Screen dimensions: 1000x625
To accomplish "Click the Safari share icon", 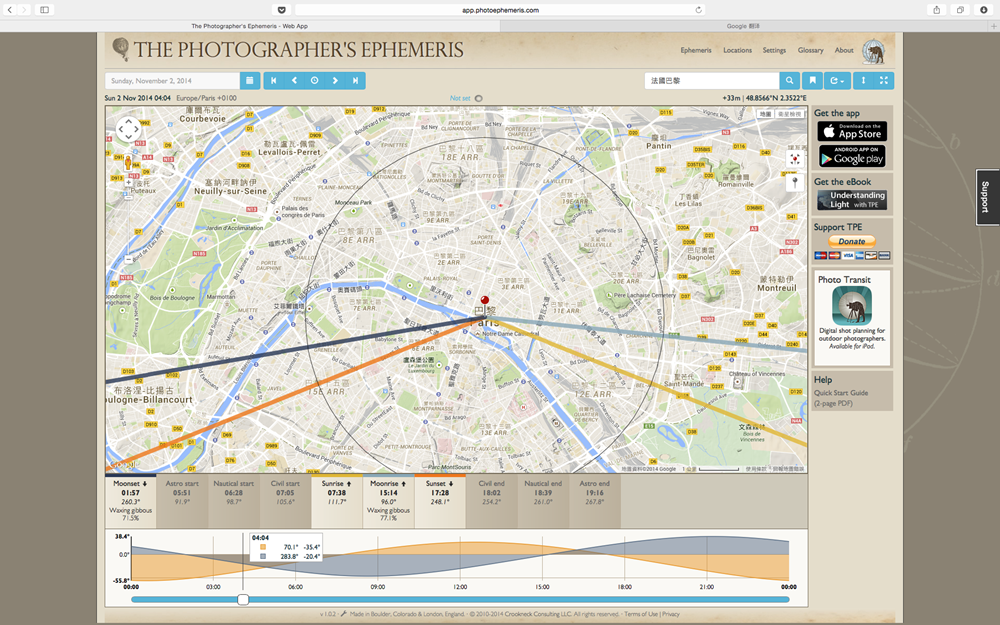I will pos(937,10).
